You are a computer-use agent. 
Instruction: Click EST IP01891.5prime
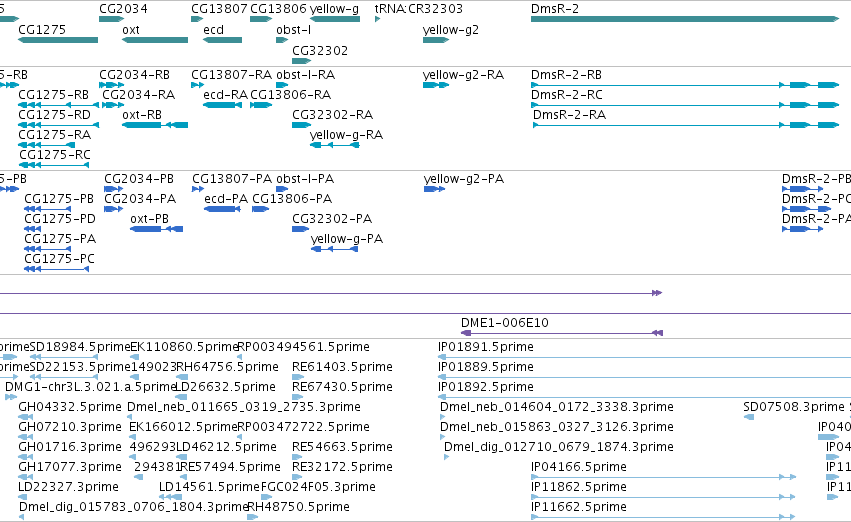click(644, 357)
